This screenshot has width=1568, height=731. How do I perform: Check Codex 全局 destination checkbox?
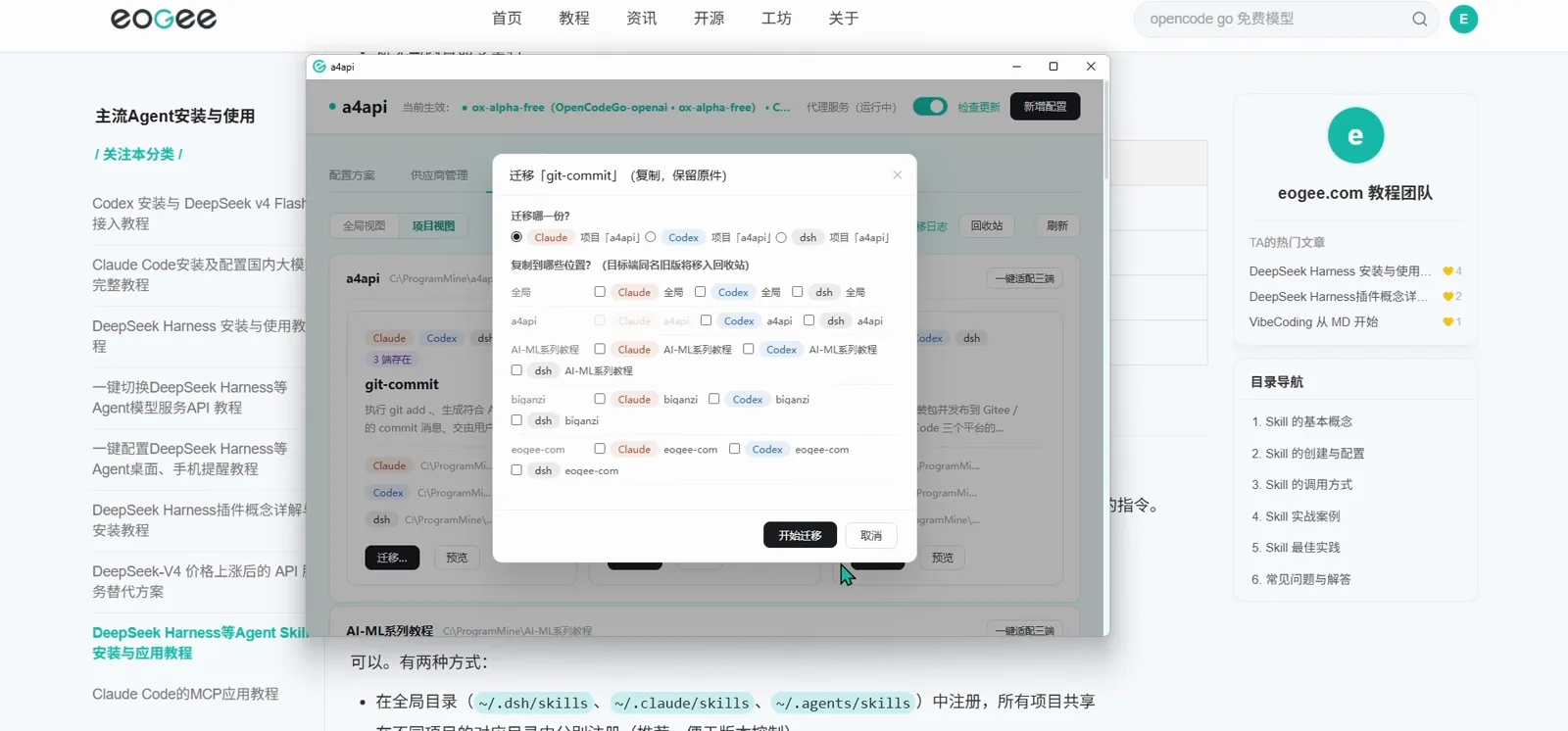tap(700, 292)
